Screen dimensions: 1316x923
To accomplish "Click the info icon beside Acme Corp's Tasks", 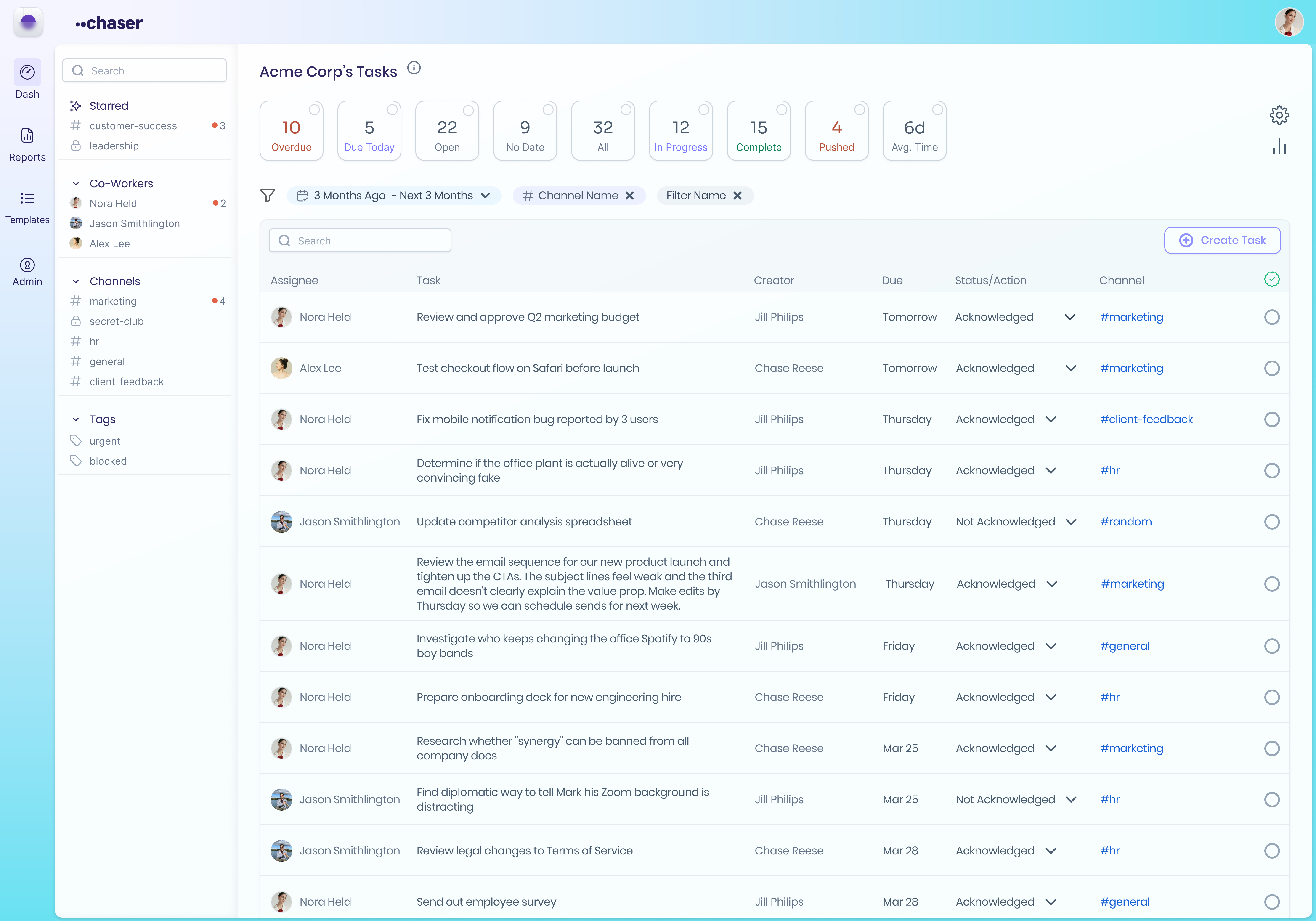I will [x=414, y=68].
